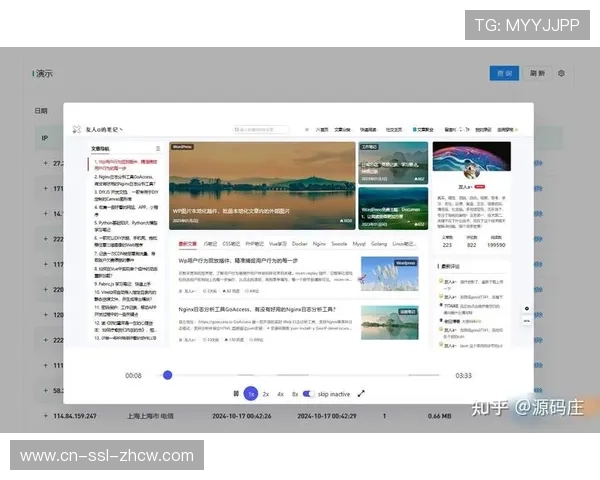Click the blue 查询 button
600x480 pixels.
point(504,73)
